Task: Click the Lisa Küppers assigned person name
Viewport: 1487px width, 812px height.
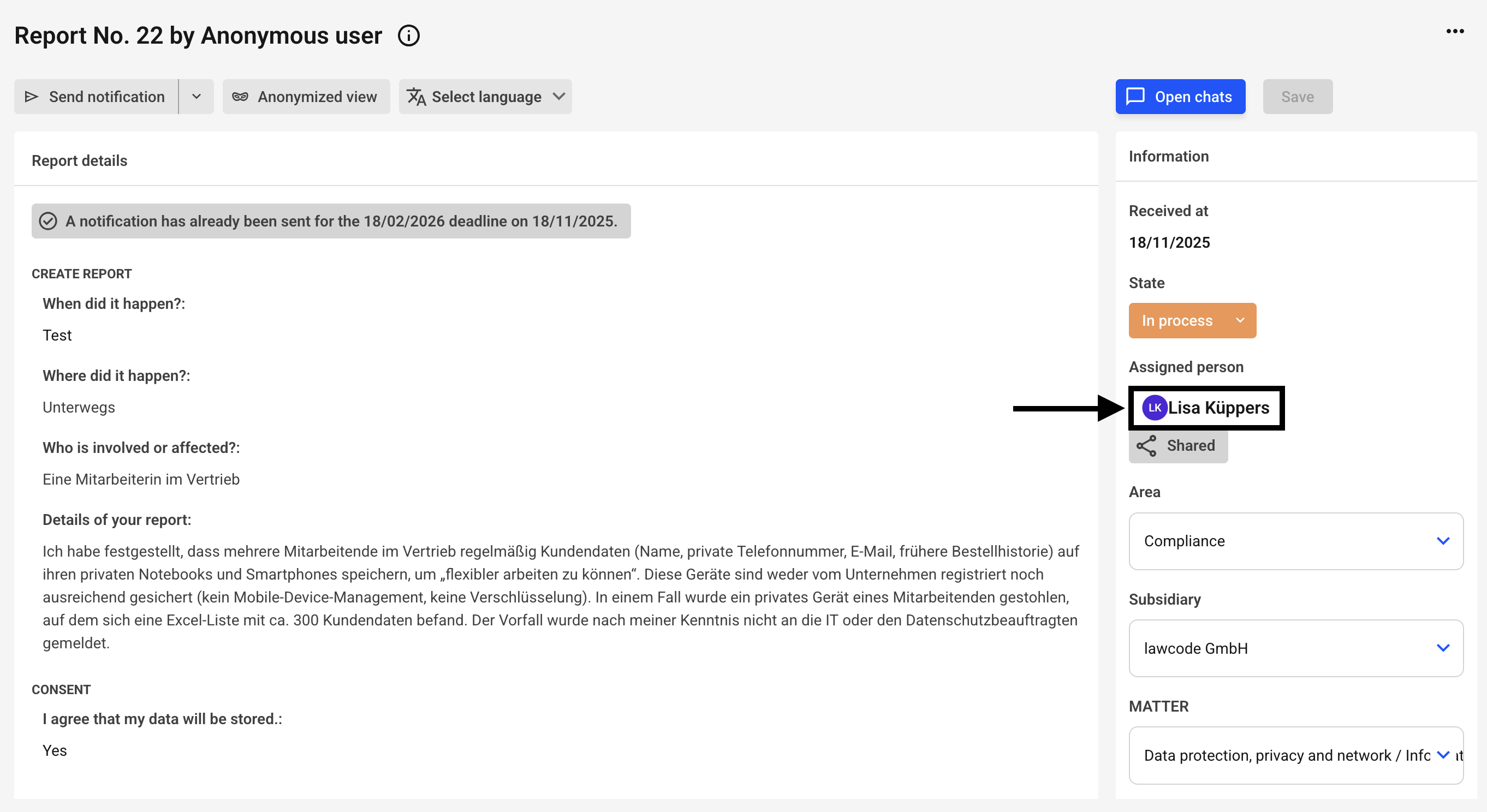Action: [x=1218, y=408]
